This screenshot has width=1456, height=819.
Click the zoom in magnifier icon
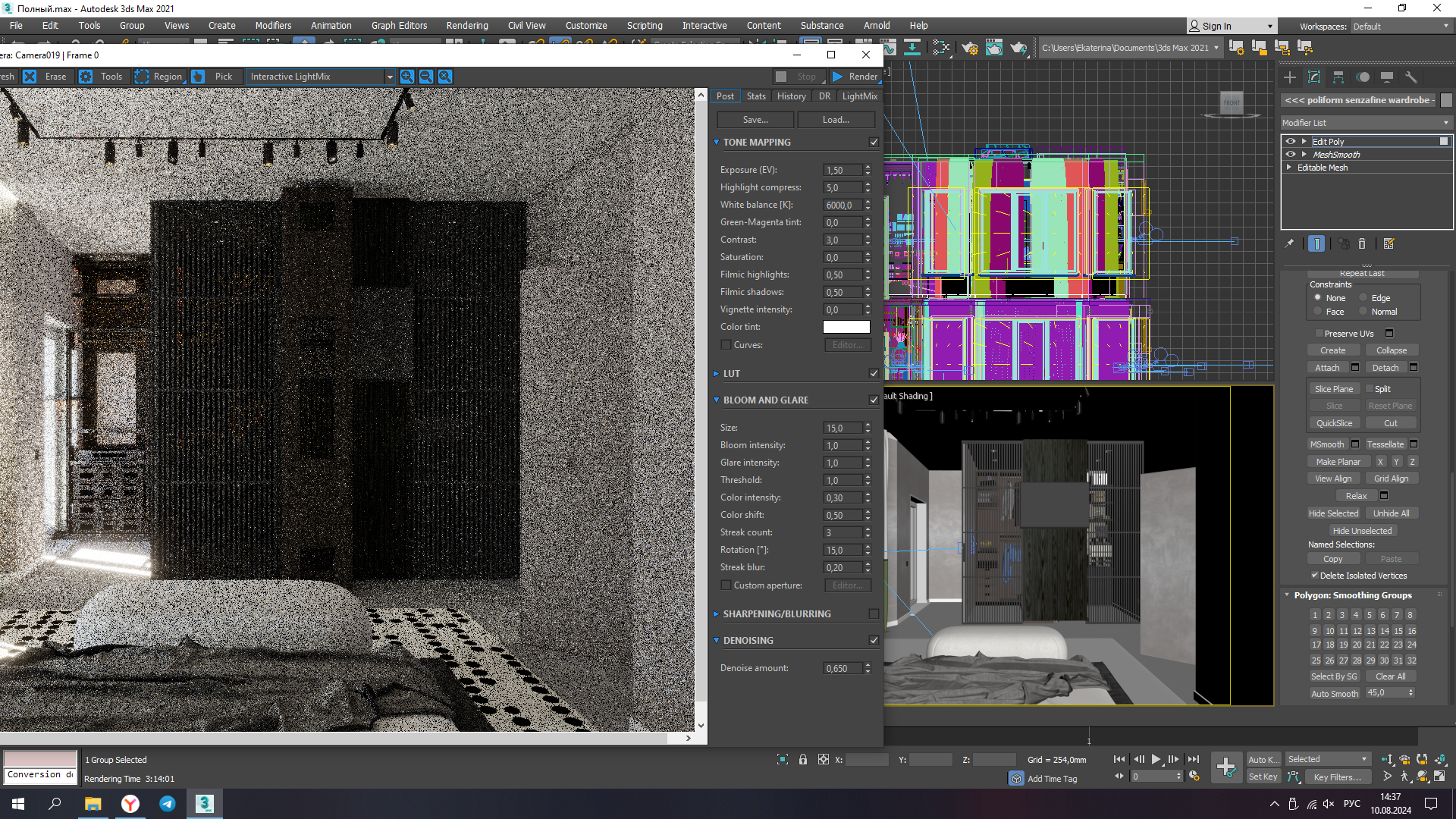point(407,77)
